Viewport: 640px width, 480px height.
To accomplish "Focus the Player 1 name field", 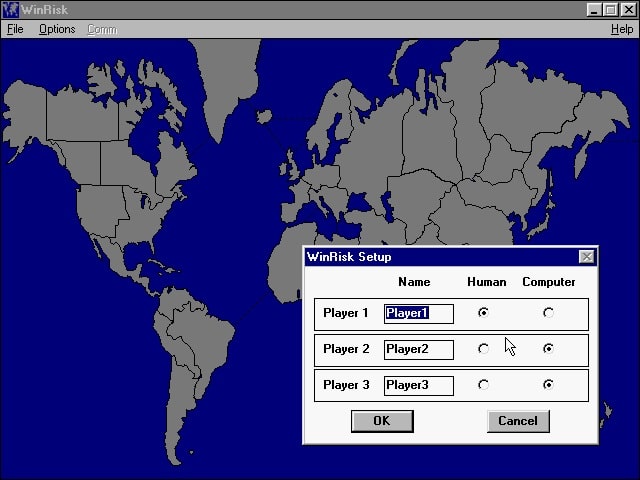I will coord(418,314).
